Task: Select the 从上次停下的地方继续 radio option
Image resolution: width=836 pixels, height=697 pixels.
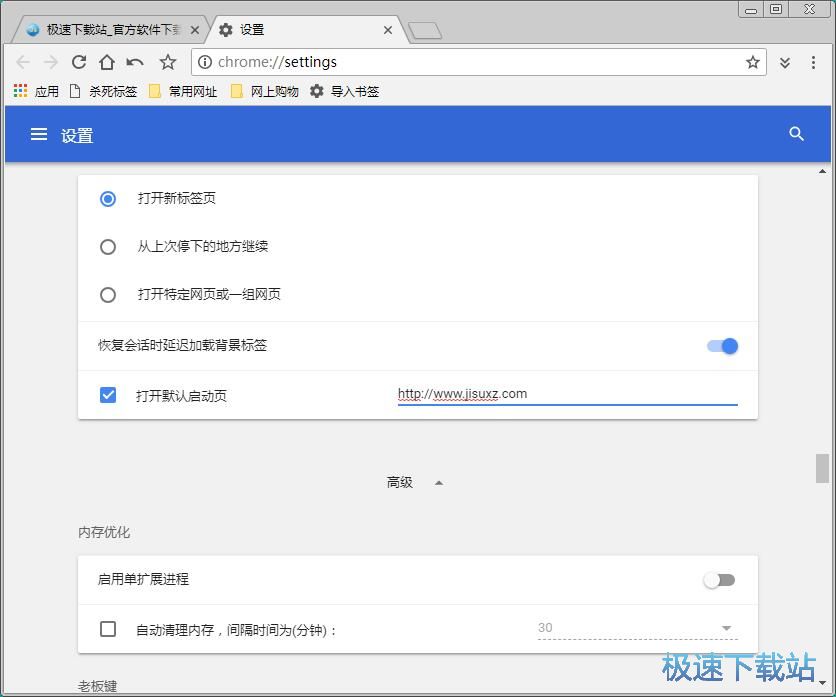Action: 108,247
